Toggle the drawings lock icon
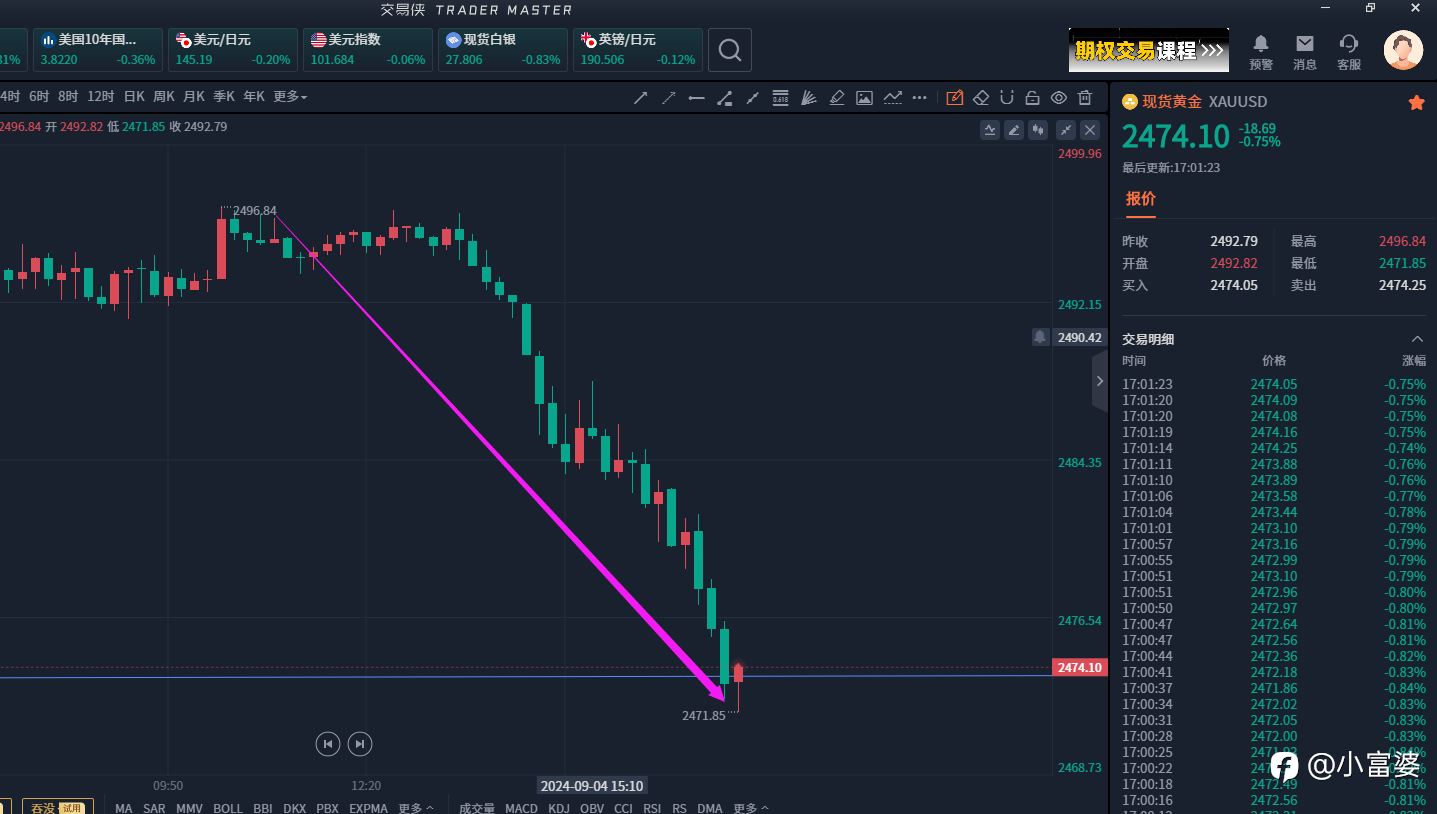 click(1032, 97)
